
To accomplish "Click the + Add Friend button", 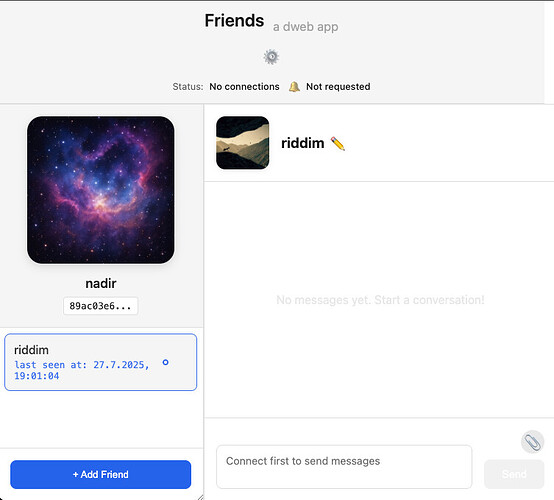I will 101,475.
